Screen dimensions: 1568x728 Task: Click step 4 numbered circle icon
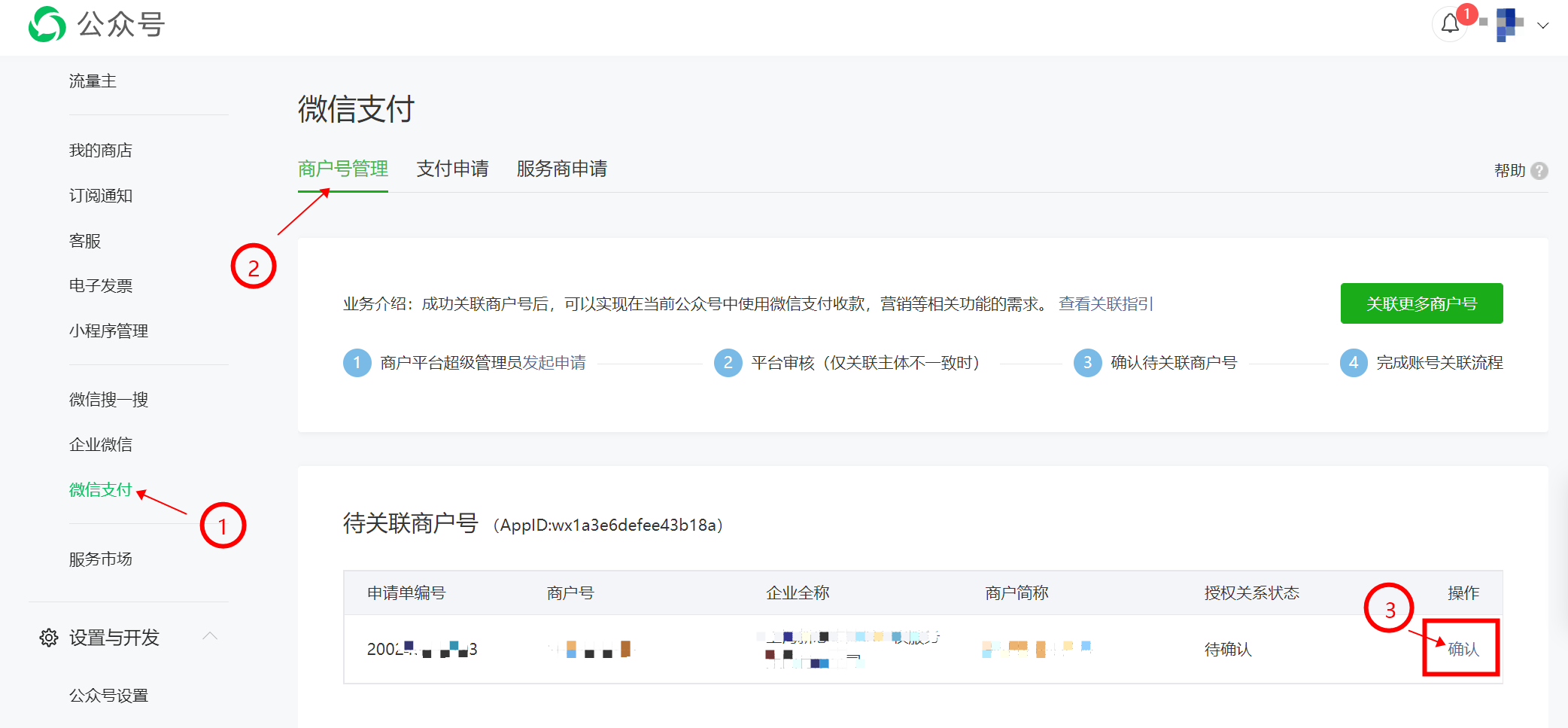point(1354,363)
